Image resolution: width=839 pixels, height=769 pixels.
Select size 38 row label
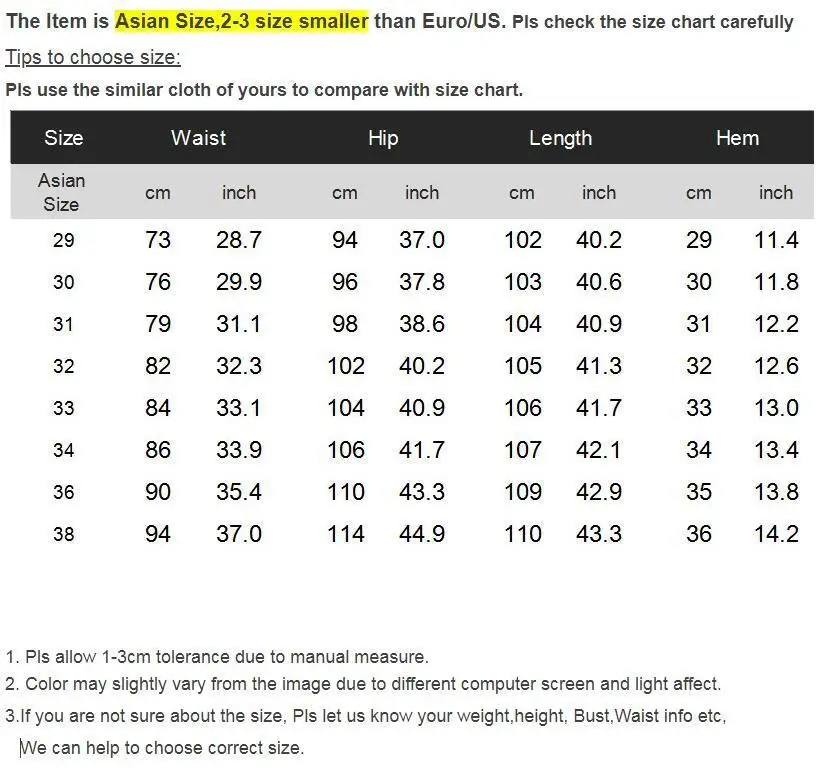64,534
